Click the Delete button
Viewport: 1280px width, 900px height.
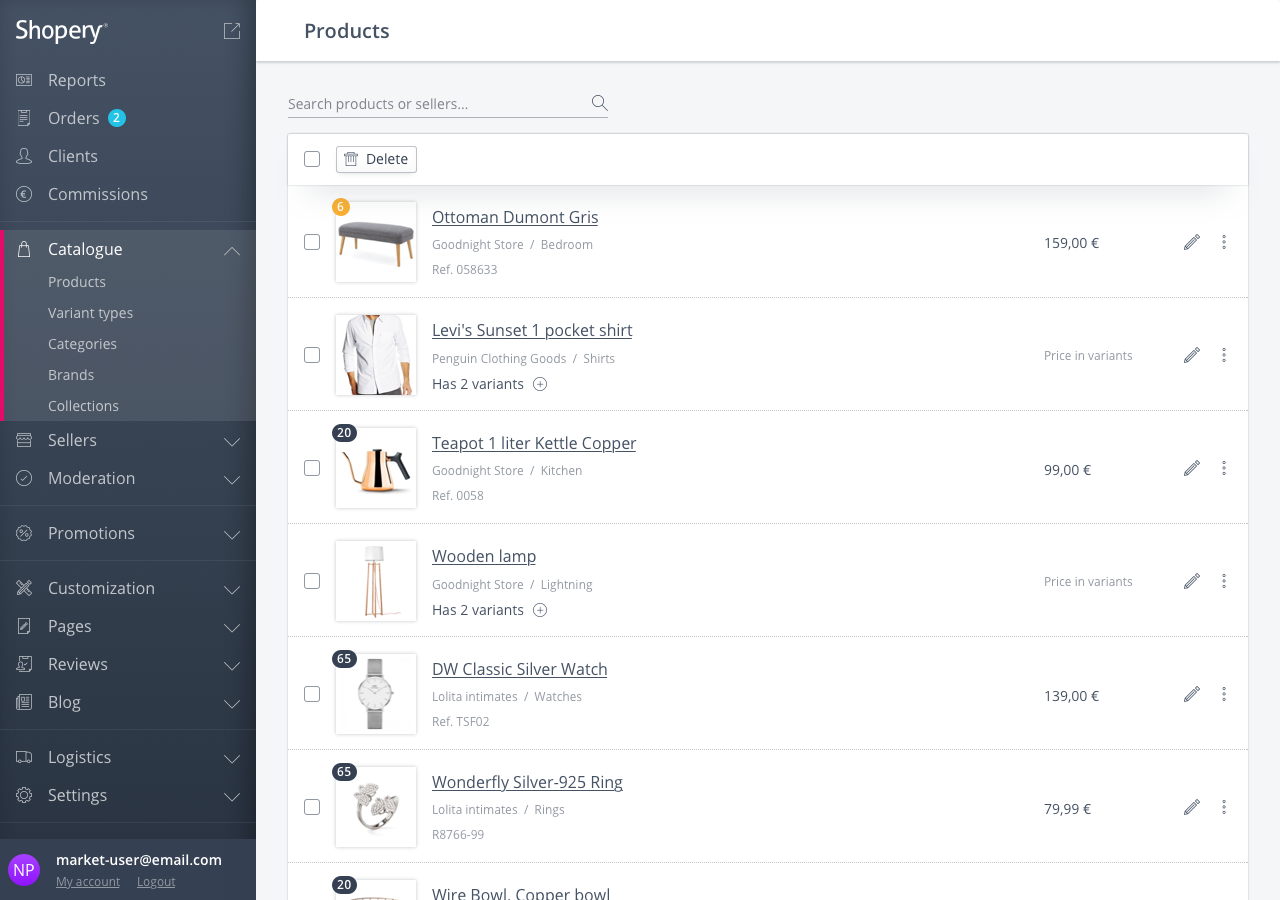[376, 159]
